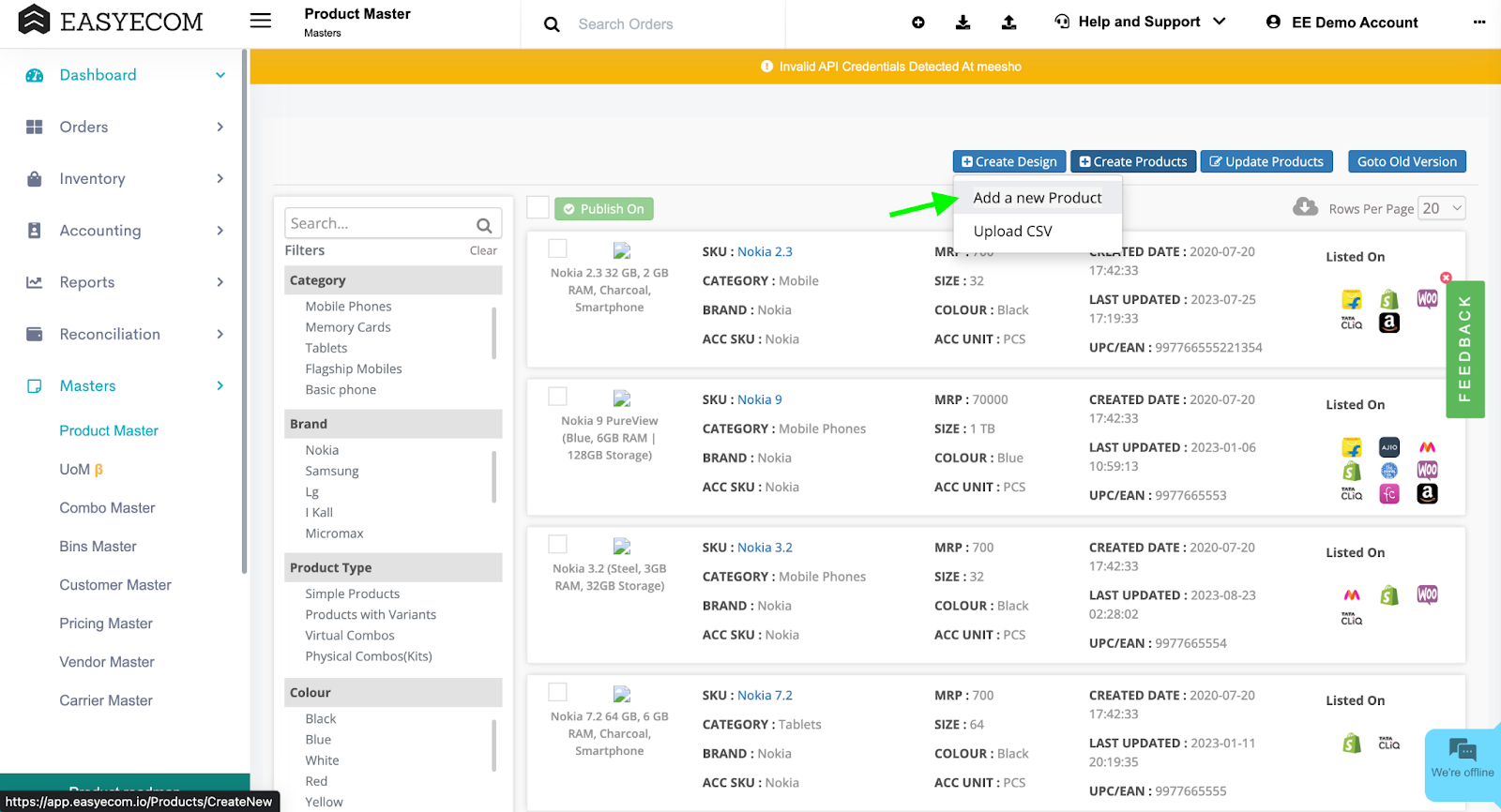Image resolution: width=1501 pixels, height=812 pixels.
Task: Click the Tata CLiQ icon for Nokia 2.3
Action: point(1352,323)
